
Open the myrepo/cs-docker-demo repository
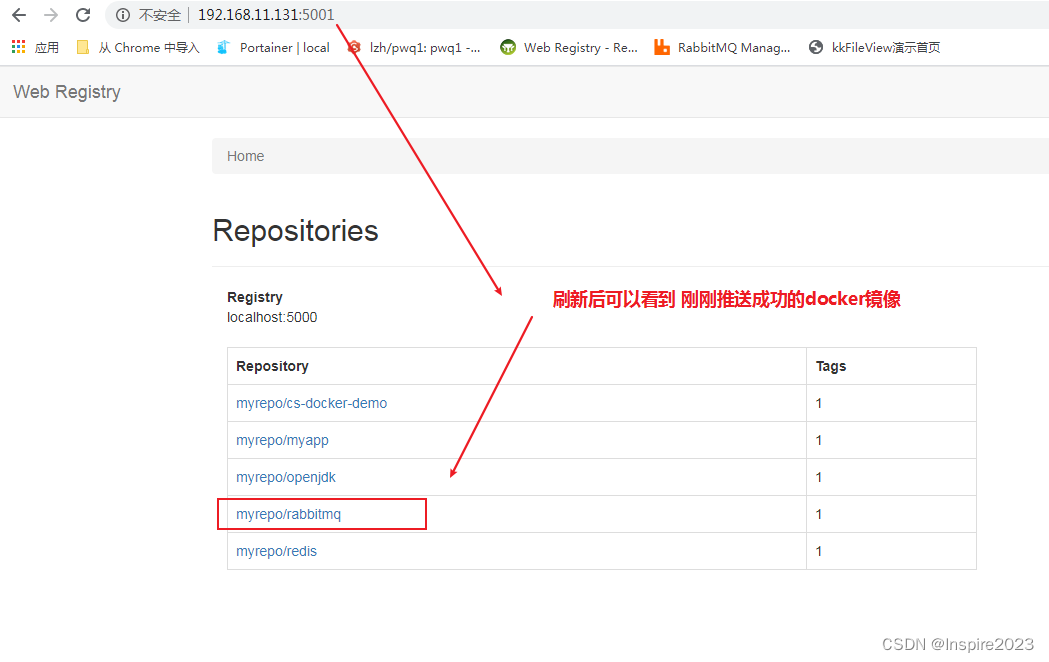pyautogui.click(x=312, y=403)
